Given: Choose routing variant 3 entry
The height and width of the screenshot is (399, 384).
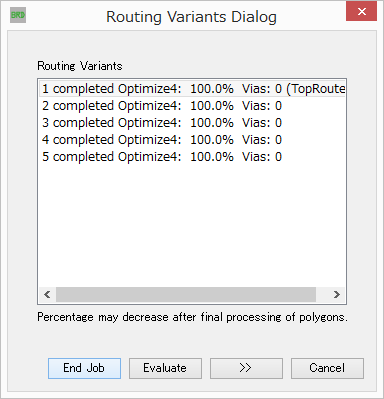Looking at the screenshot, I should click(x=192, y=123).
